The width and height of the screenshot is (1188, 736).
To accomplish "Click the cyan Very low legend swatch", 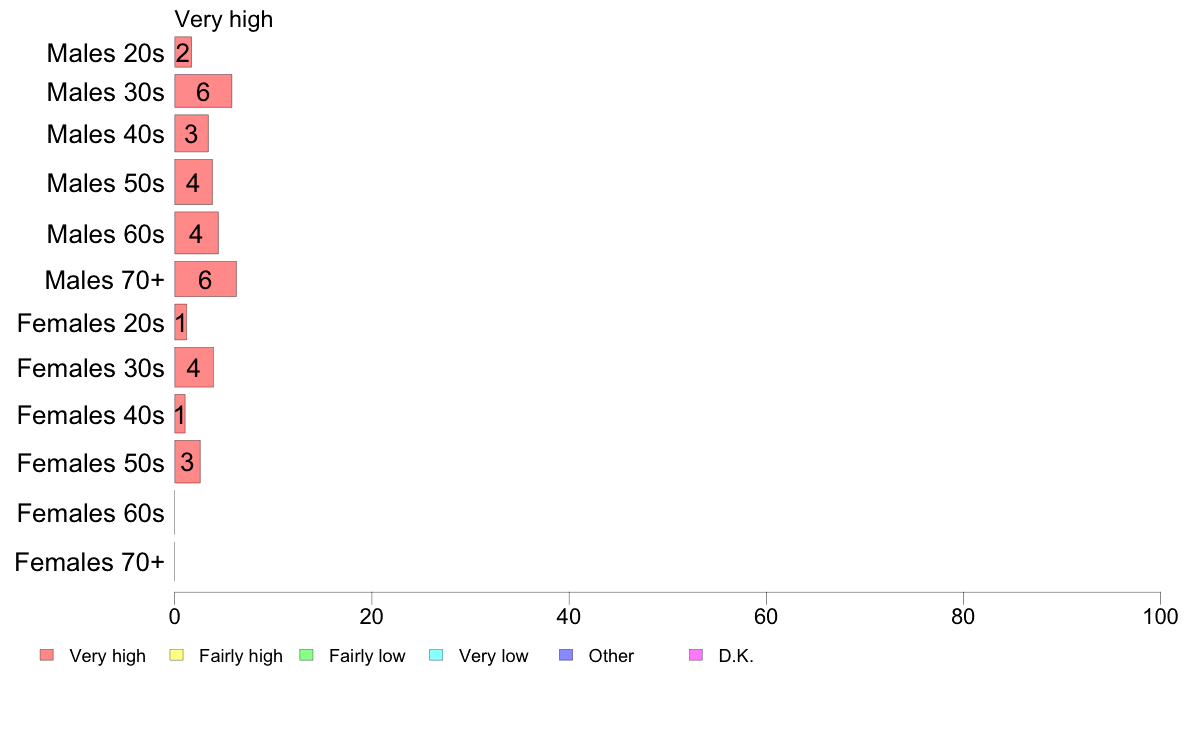I will (436, 655).
